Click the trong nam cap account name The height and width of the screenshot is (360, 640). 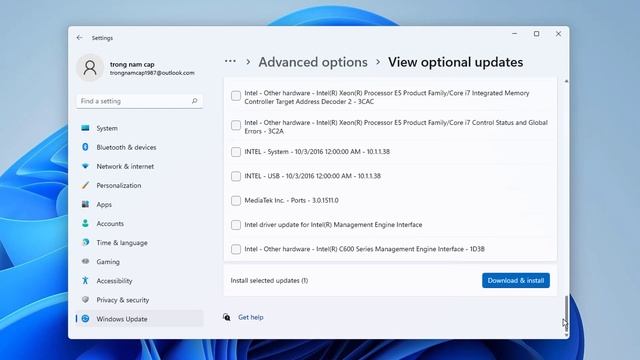pos(132,64)
